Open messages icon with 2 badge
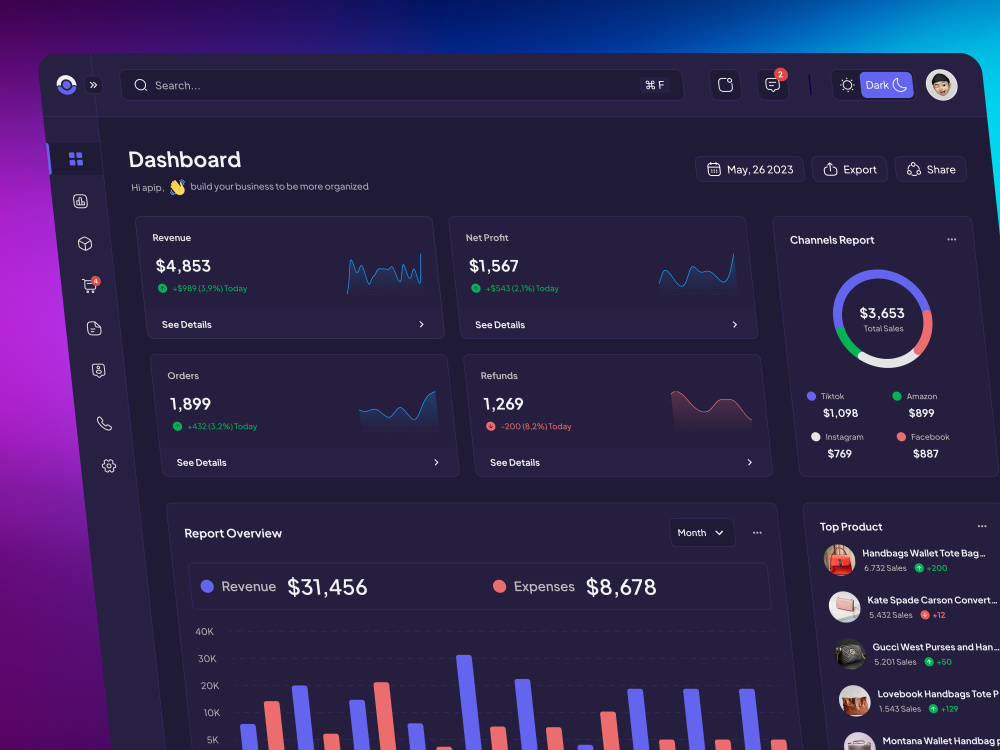1000x750 pixels. (773, 85)
